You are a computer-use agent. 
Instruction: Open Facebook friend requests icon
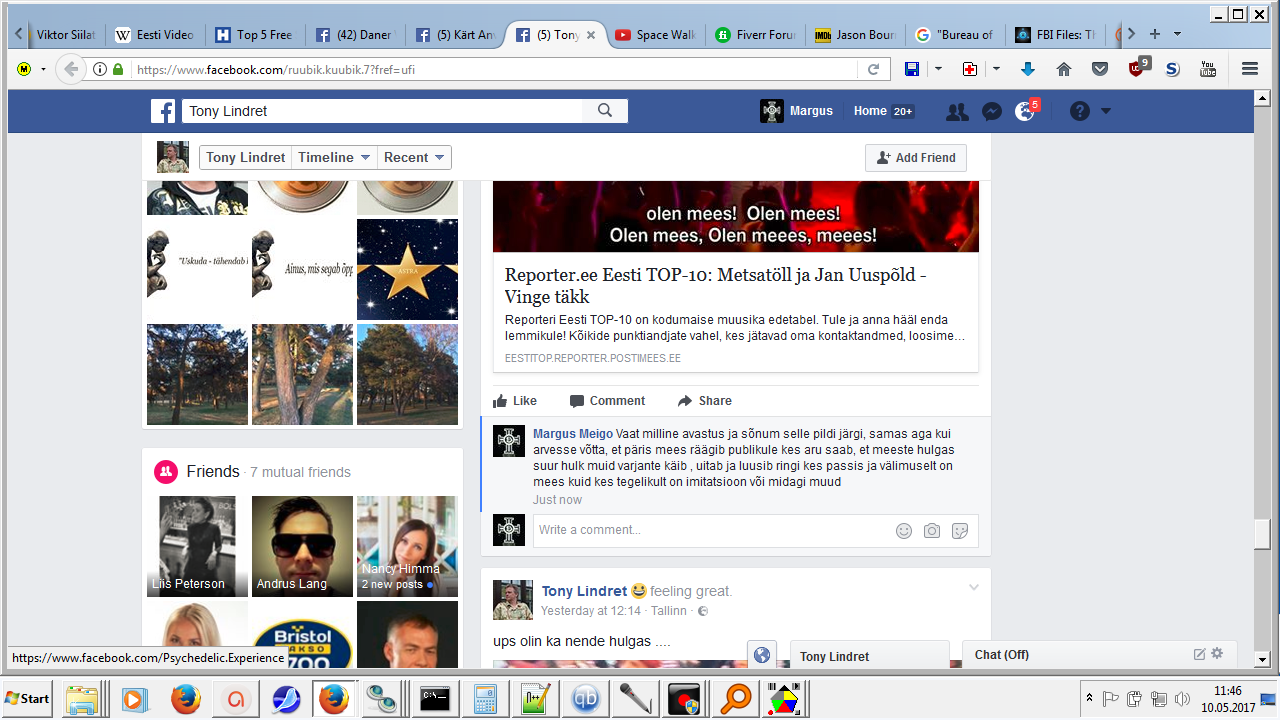pyautogui.click(x=957, y=111)
